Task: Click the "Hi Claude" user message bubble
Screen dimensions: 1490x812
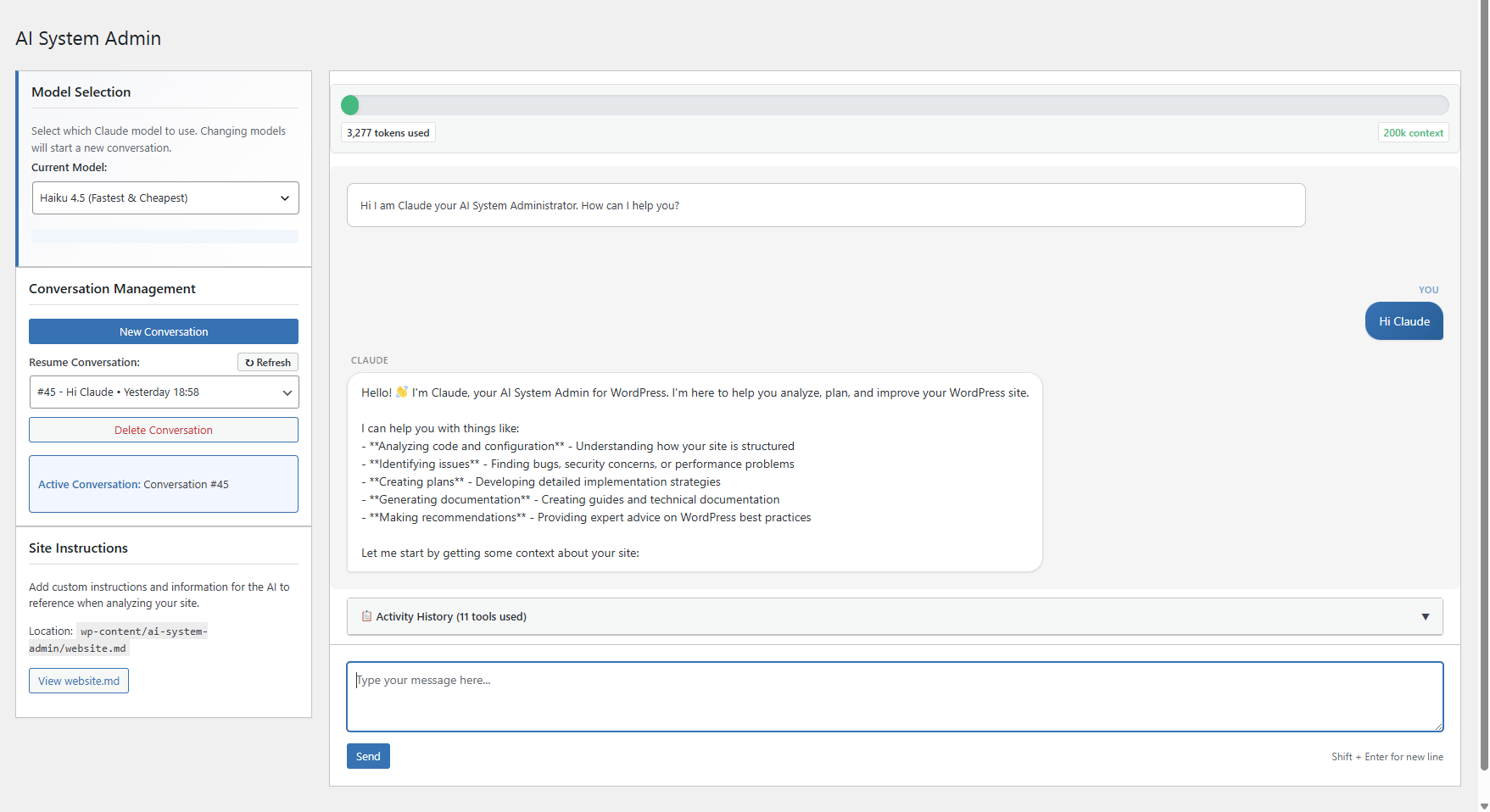Action: click(x=1404, y=322)
